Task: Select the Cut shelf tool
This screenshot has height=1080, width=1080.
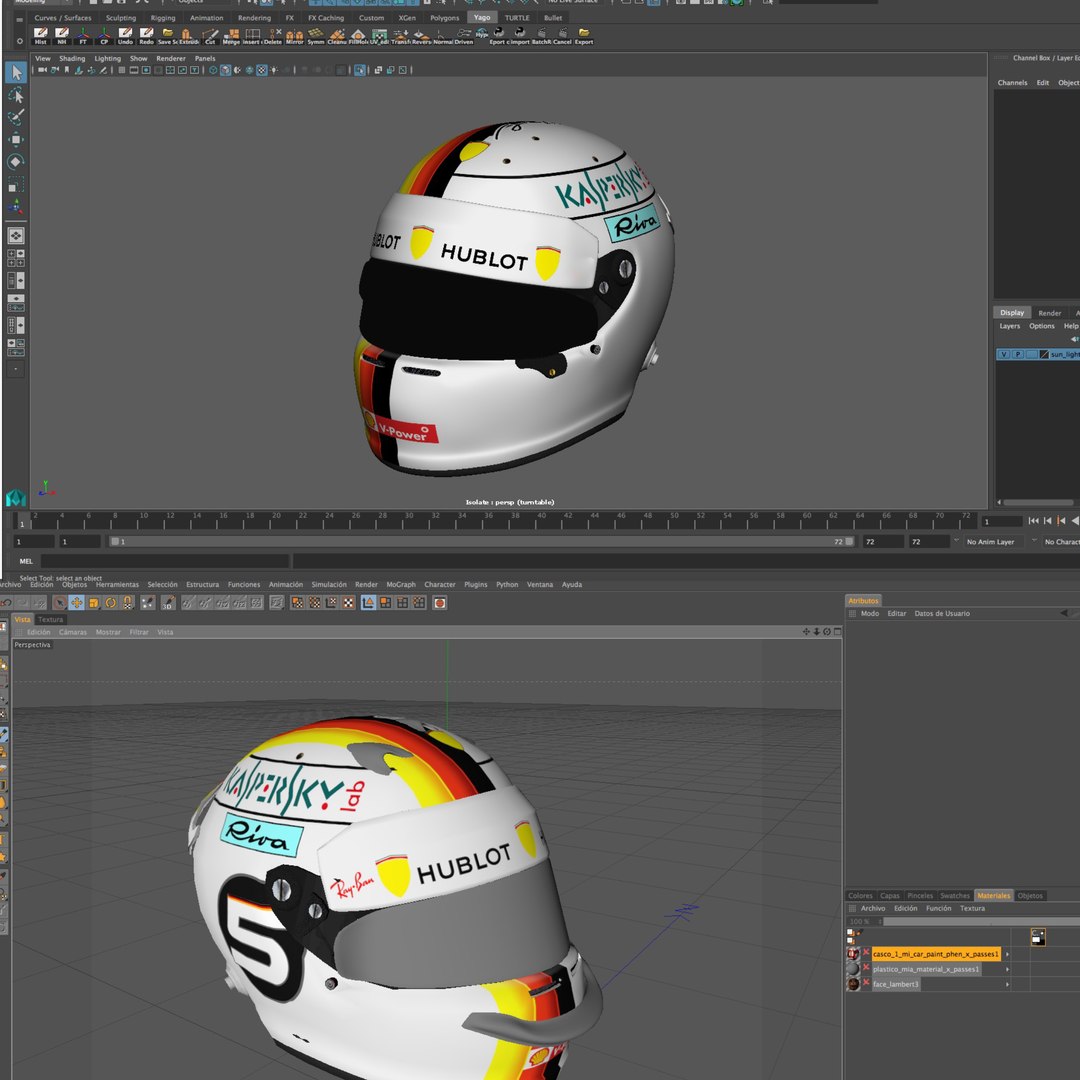Action: coord(210,36)
